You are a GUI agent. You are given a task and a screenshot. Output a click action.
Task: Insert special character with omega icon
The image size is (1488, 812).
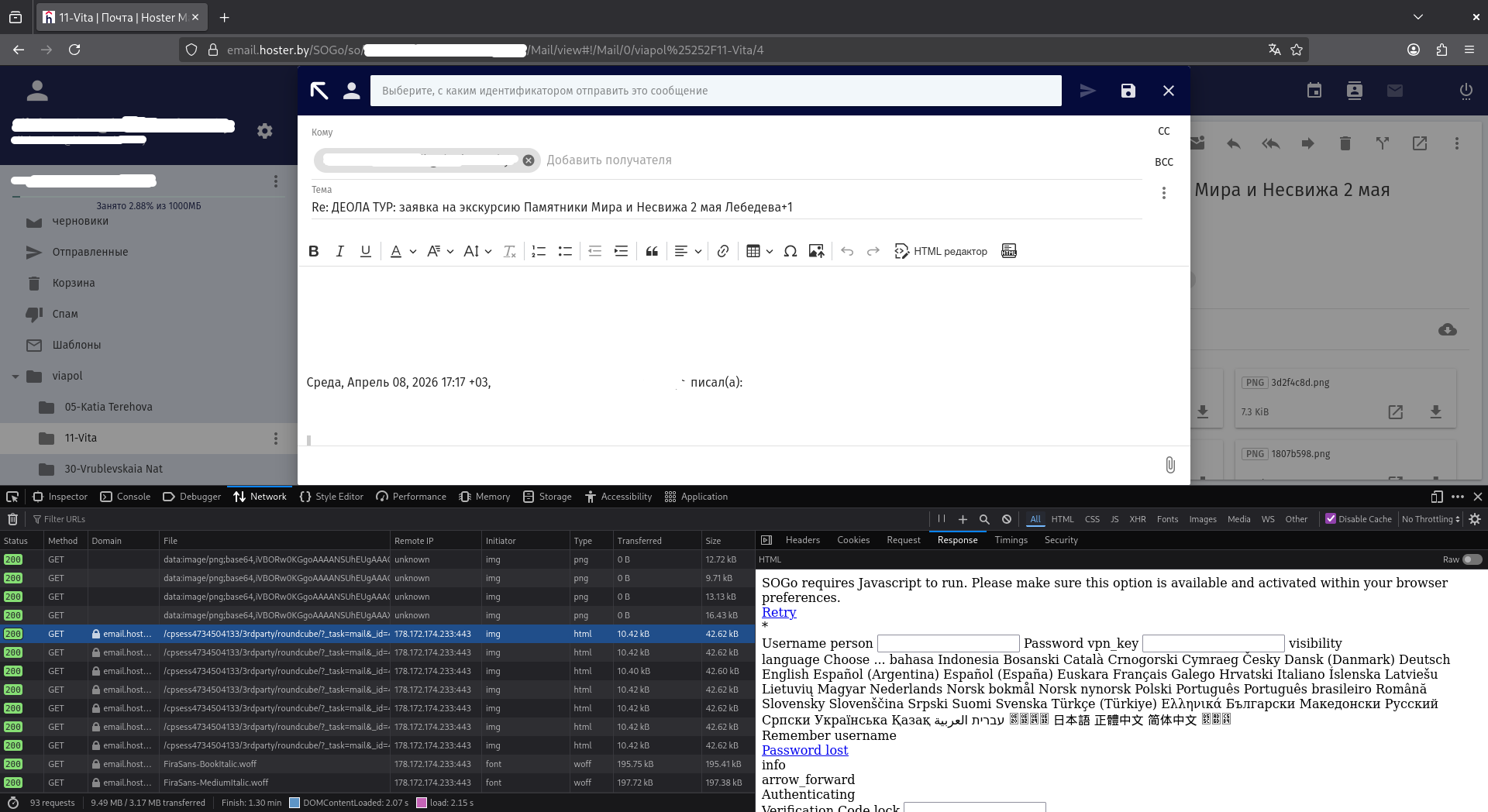790,251
